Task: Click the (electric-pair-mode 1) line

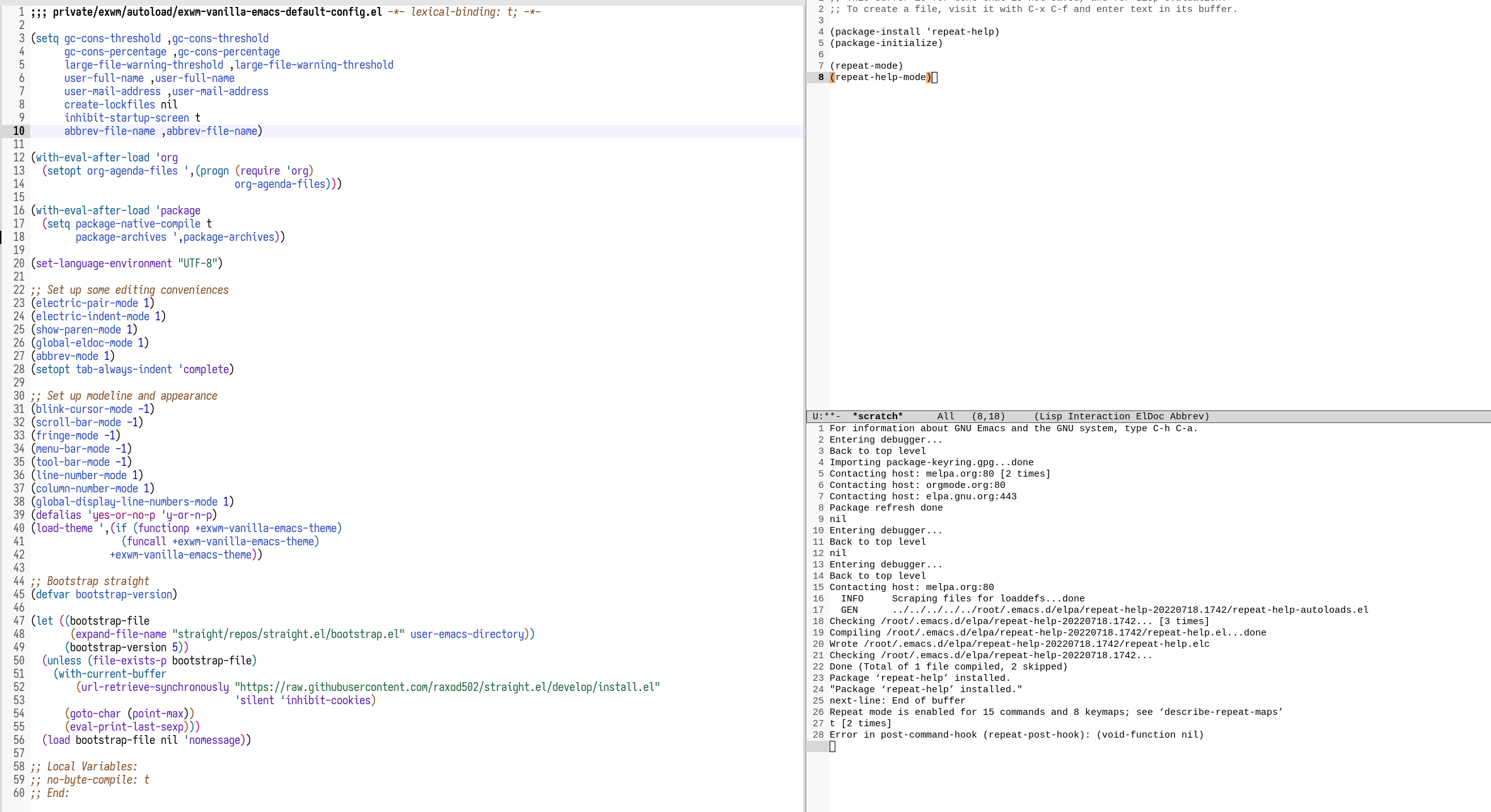Action: [x=92, y=303]
